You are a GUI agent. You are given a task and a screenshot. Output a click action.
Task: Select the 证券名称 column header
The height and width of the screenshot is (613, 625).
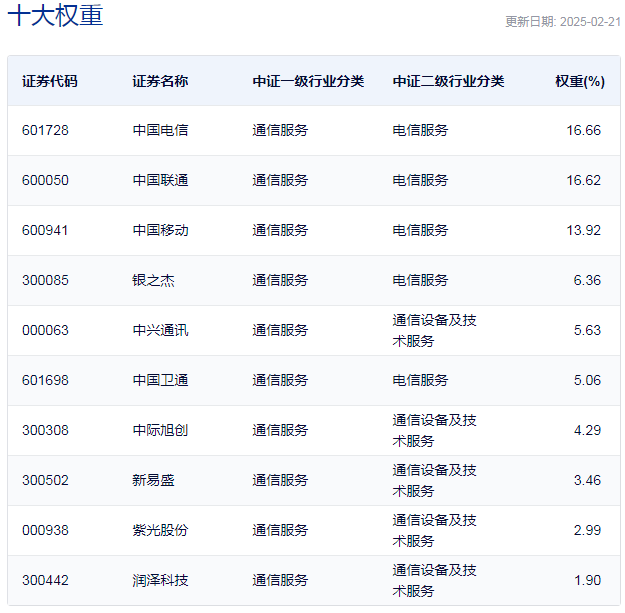point(160,81)
